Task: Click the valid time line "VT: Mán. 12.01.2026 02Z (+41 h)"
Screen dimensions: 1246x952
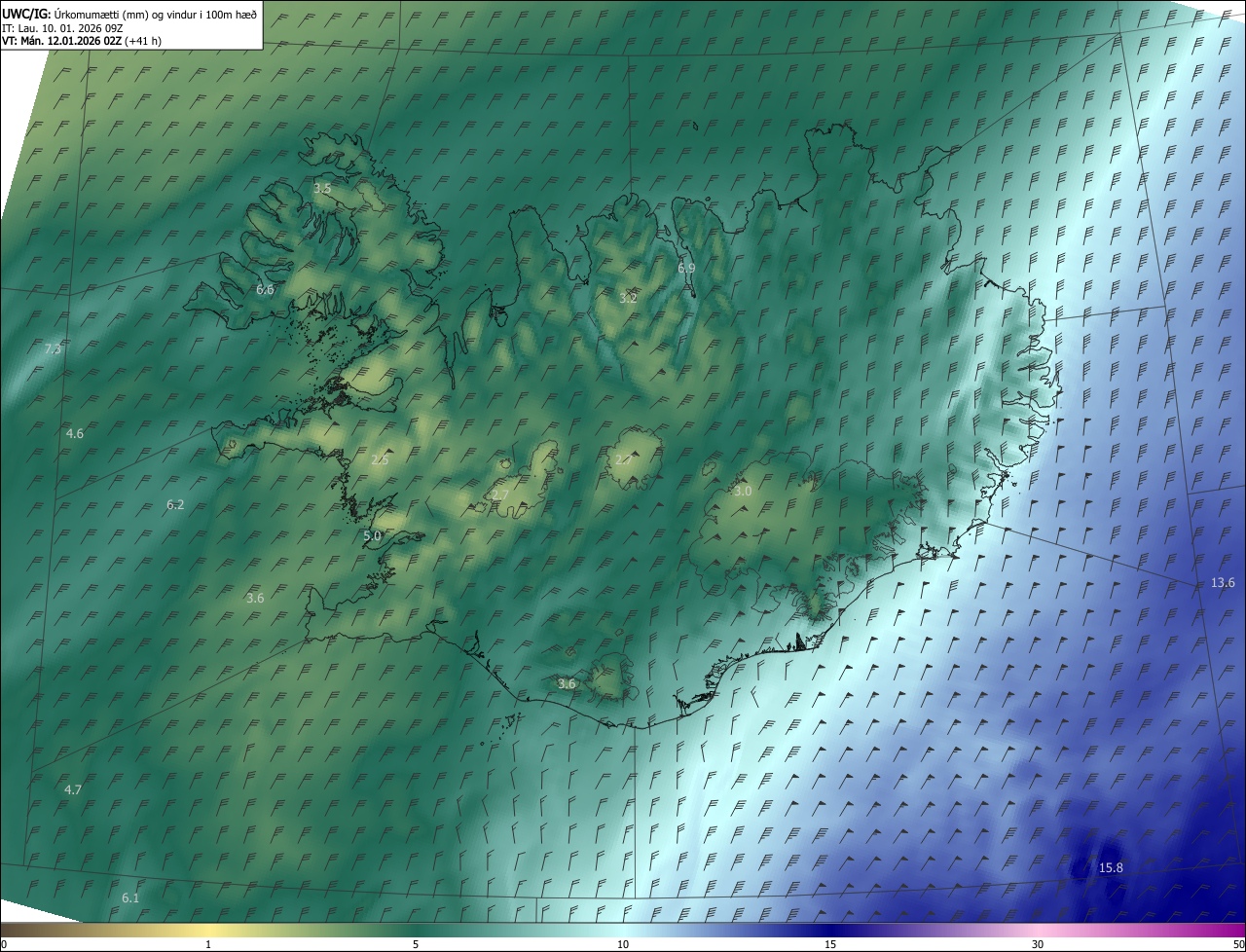Action: point(82,40)
